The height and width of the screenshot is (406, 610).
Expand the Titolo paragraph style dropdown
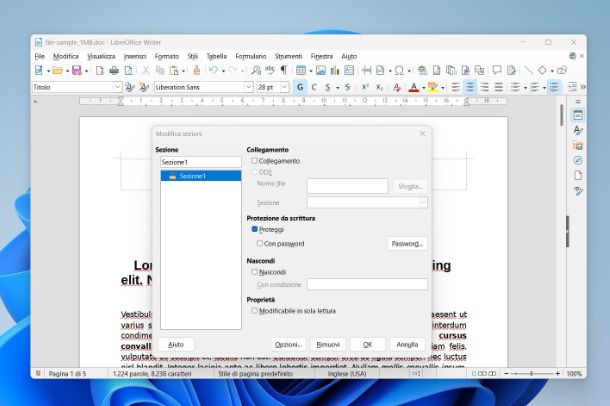pyautogui.click(x=117, y=87)
